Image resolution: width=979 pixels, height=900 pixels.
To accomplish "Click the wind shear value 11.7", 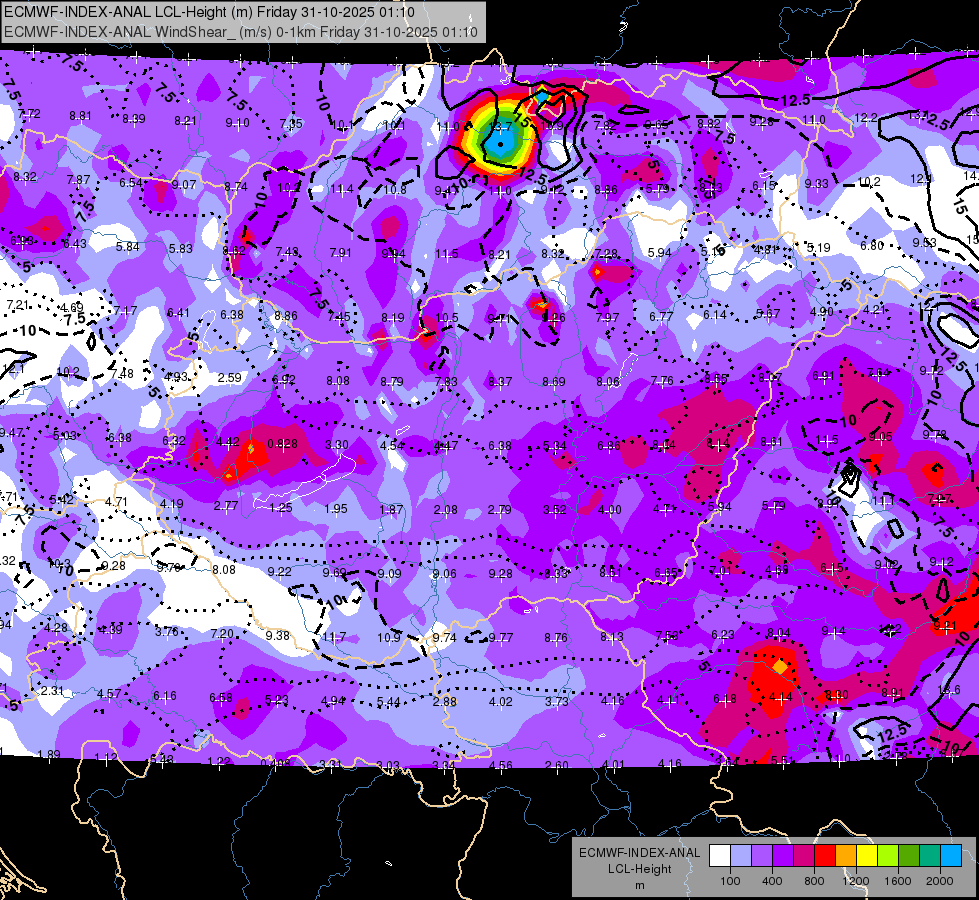I will [335, 637].
